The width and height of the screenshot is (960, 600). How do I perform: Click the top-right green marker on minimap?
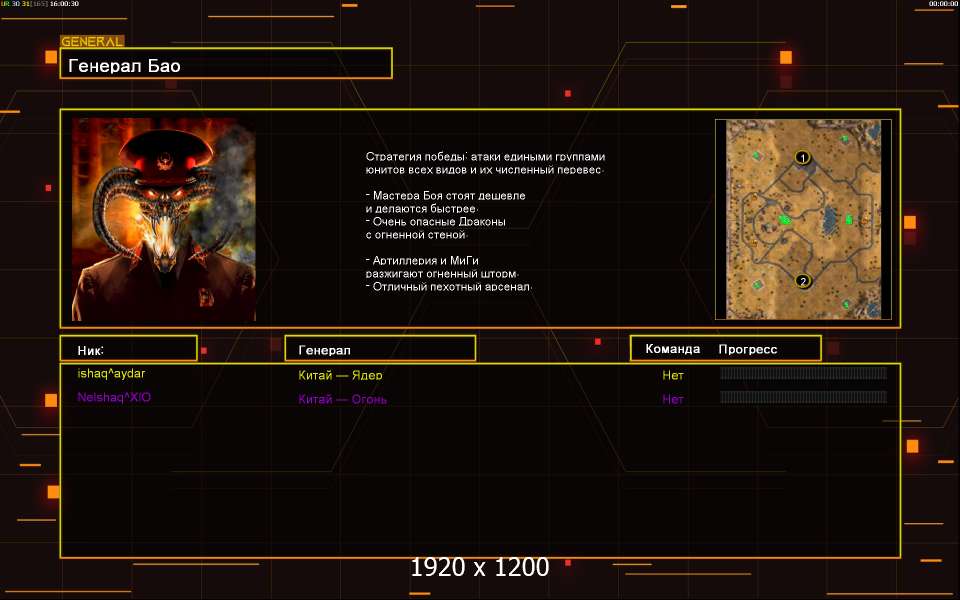point(845,139)
